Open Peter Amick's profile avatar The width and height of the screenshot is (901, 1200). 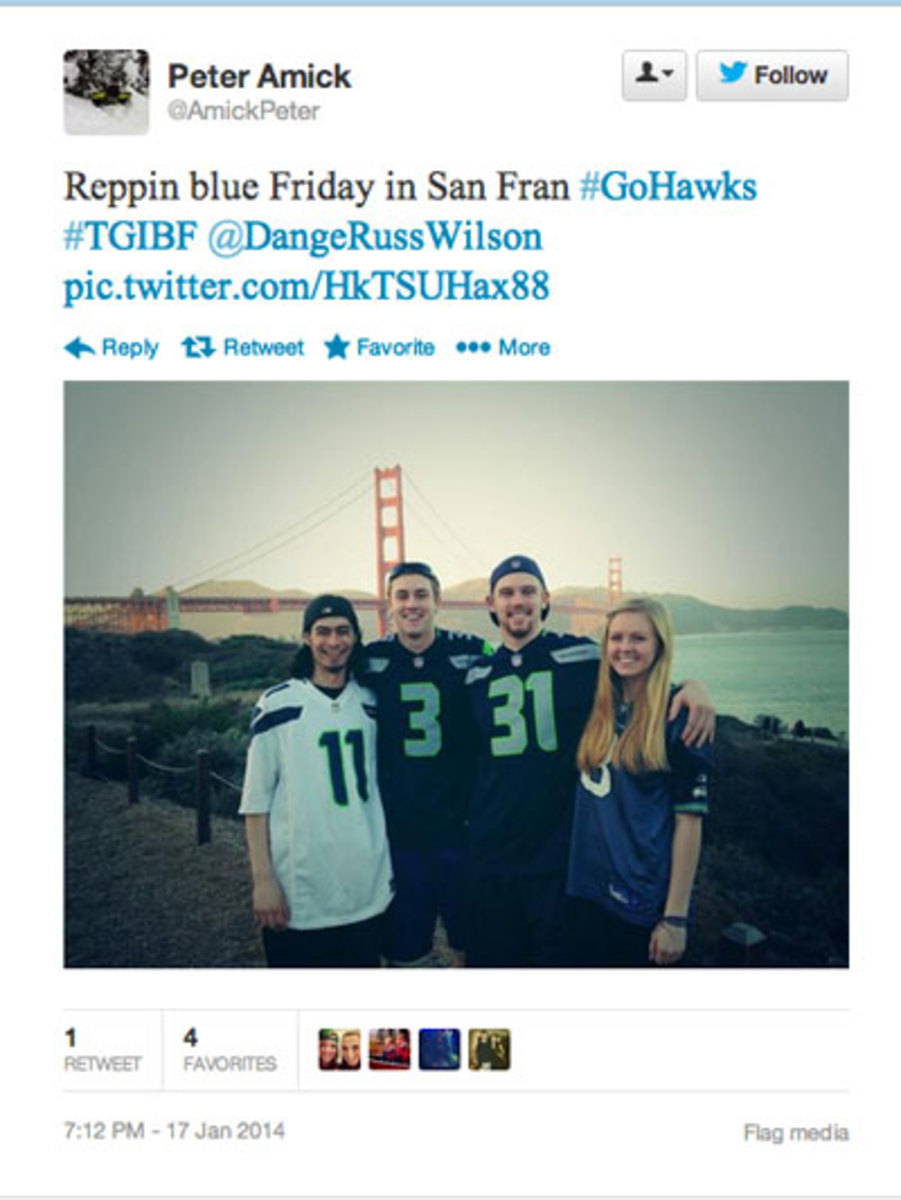click(106, 92)
